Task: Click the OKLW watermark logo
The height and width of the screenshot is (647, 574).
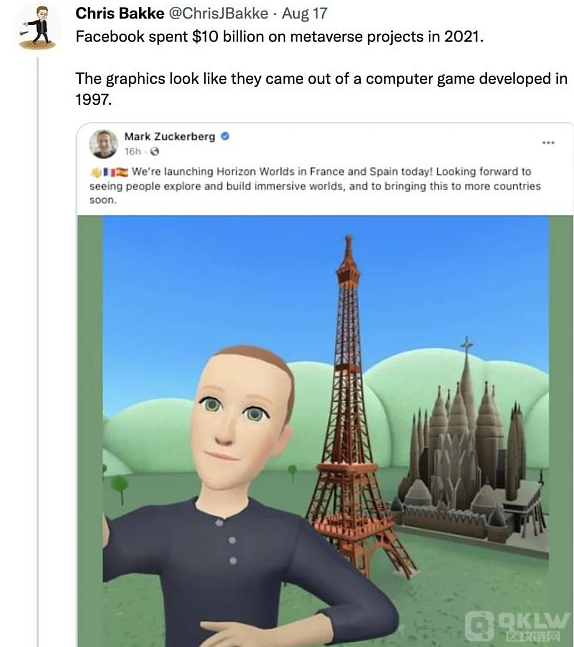Action: point(517,626)
